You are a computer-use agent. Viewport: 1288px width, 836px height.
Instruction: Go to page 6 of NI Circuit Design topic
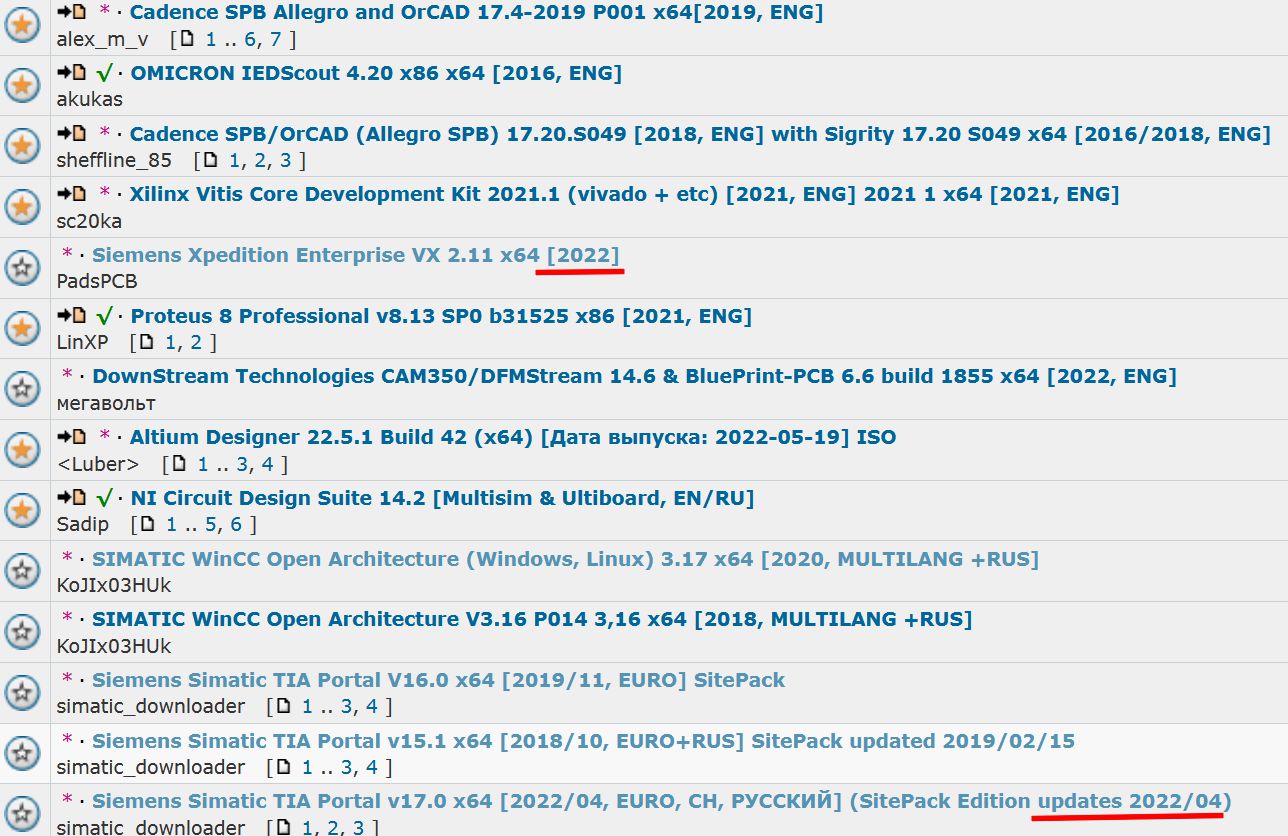pyautogui.click(x=236, y=525)
